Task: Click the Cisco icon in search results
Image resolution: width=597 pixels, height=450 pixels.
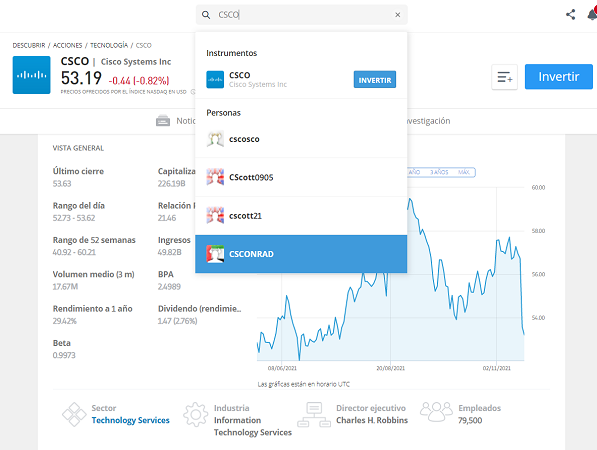Action: (x=215, y=80)
